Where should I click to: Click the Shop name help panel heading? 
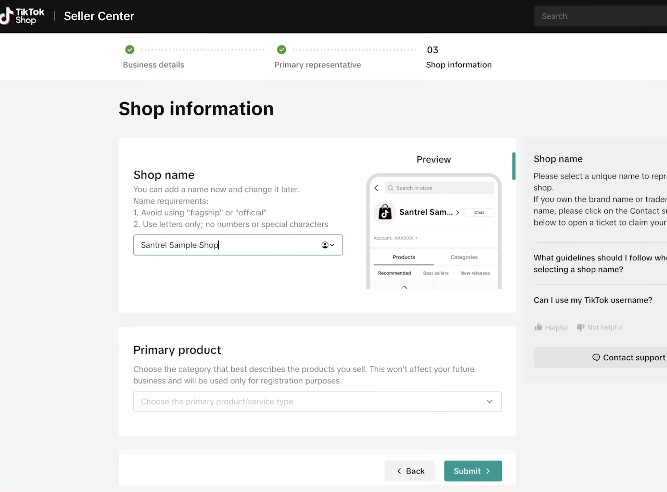click(558, 159)
